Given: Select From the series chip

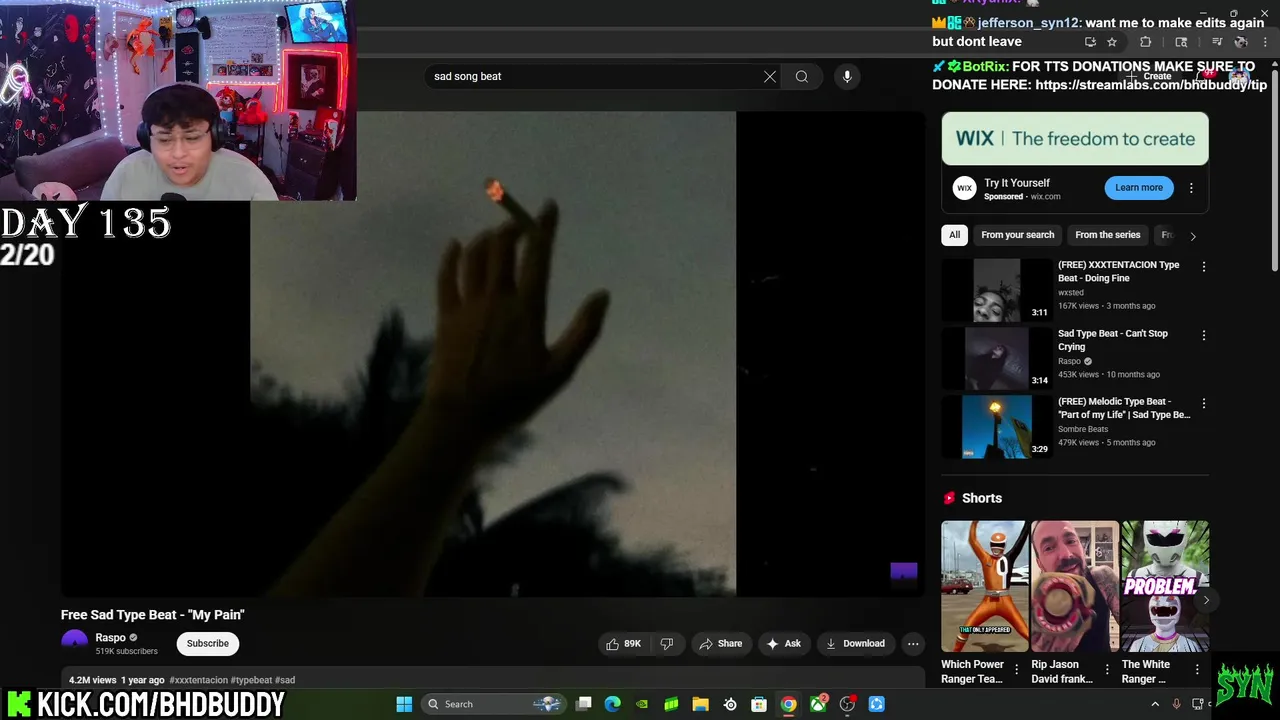Looking at the screenshot, I should [x=1107, y=235].
